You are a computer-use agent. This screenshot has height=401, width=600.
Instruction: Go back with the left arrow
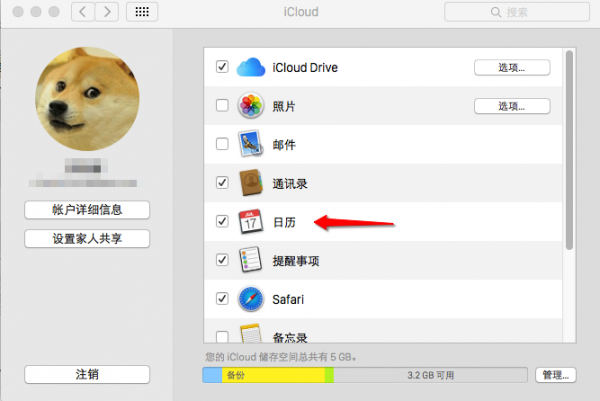click(x=83, y=12)
